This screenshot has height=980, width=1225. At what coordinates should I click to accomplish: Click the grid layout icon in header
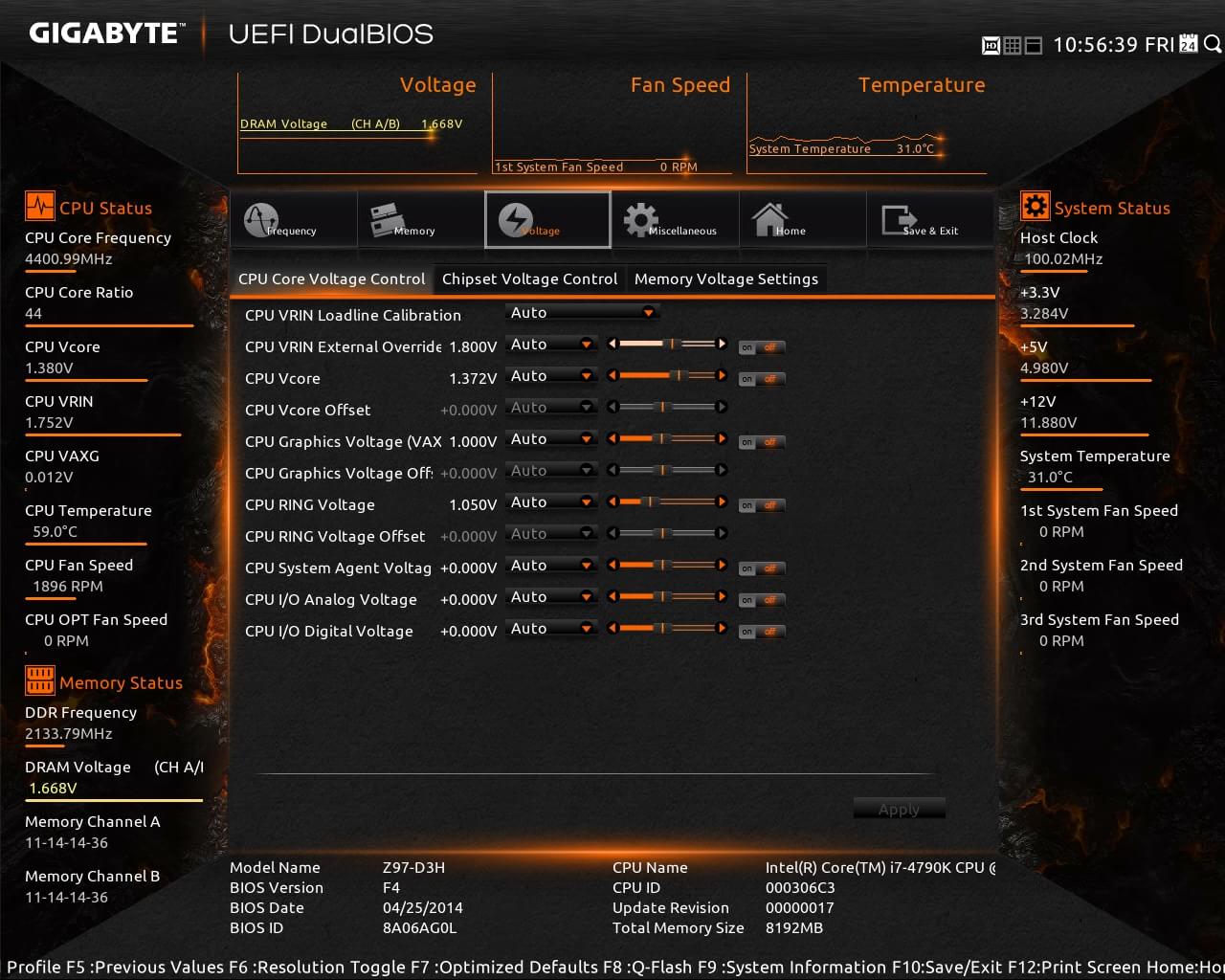click(x=1013, y=45)
